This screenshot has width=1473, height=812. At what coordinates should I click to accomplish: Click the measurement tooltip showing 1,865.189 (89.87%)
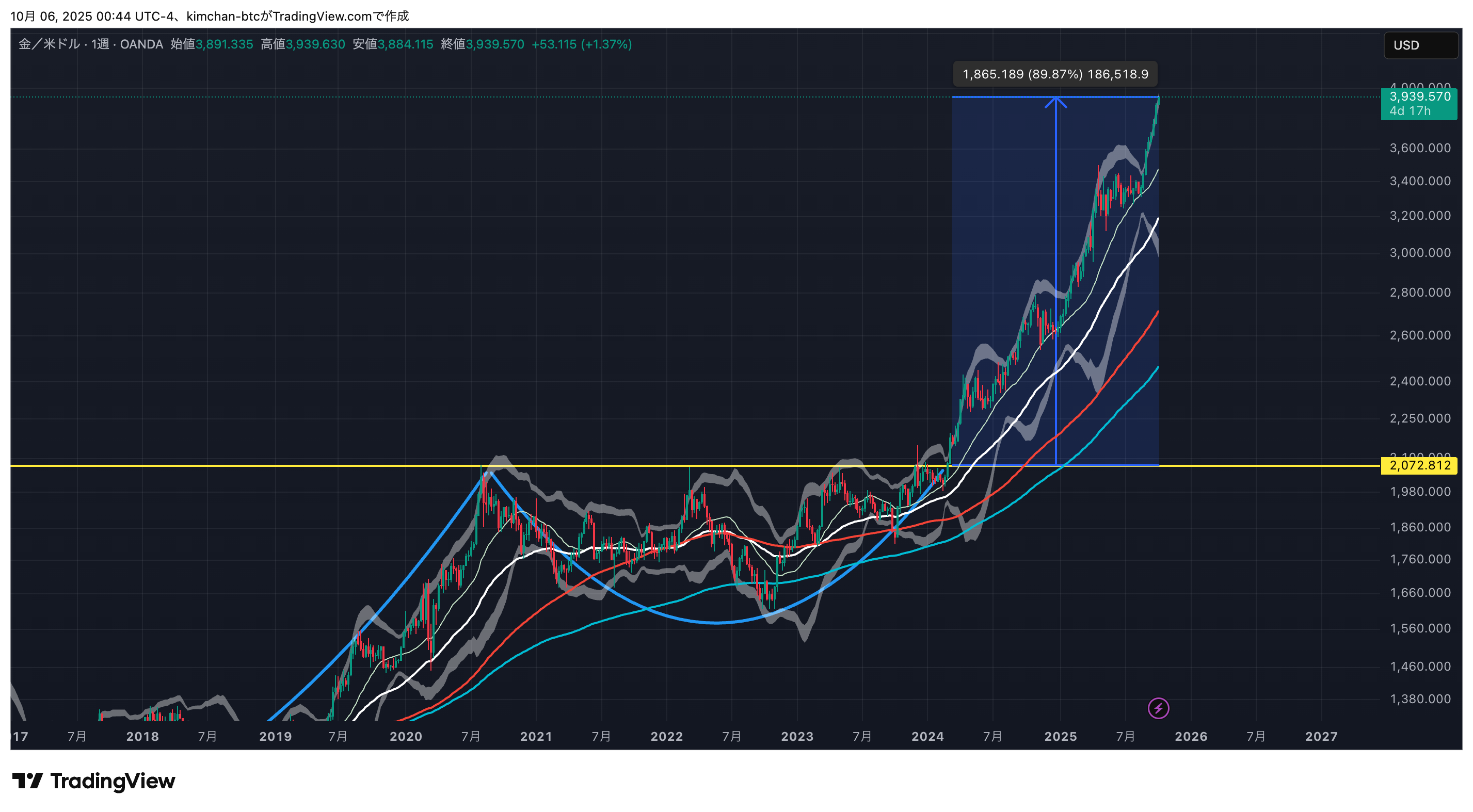pos(1055,74)
